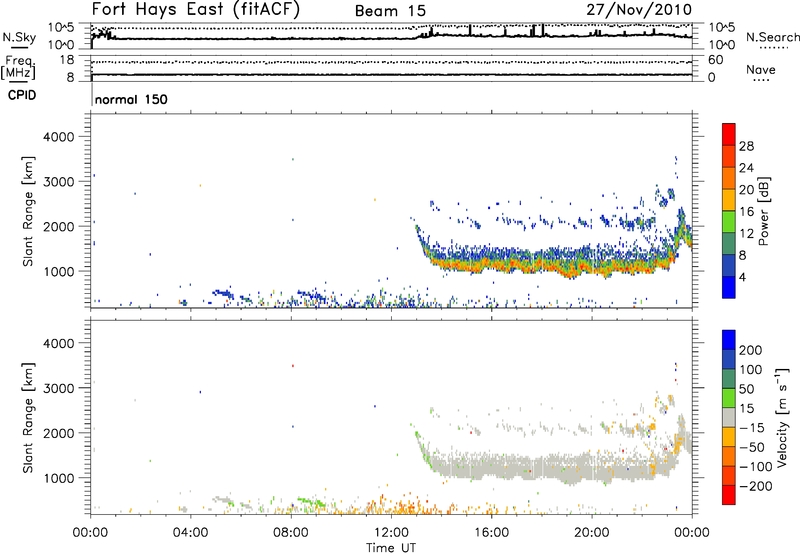This screenshot has height=554, width=800.
Task: Click the '20:00' time axis tick
Action: pos(592,533)
